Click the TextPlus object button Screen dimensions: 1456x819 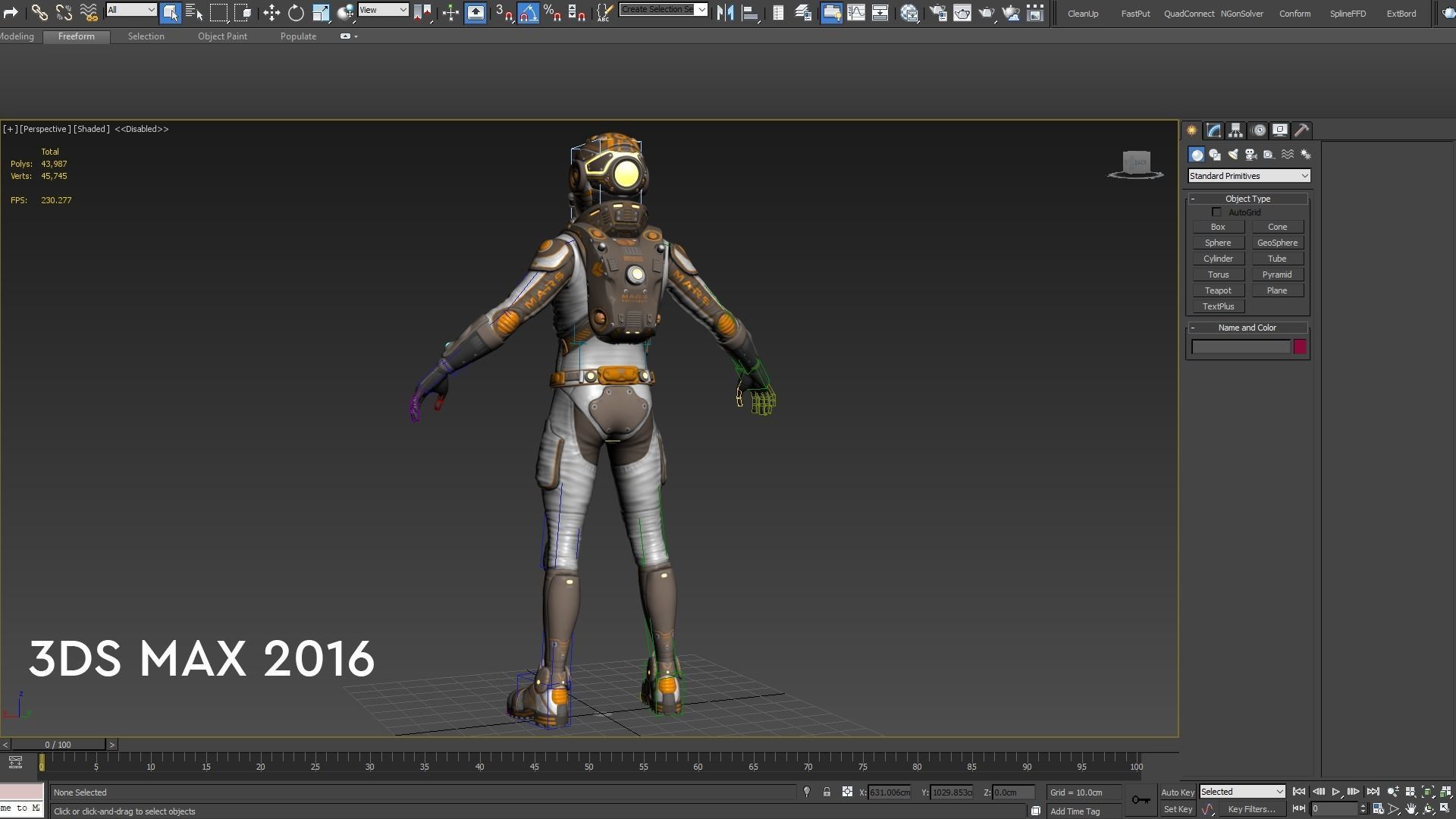(x=1218, y=306)
